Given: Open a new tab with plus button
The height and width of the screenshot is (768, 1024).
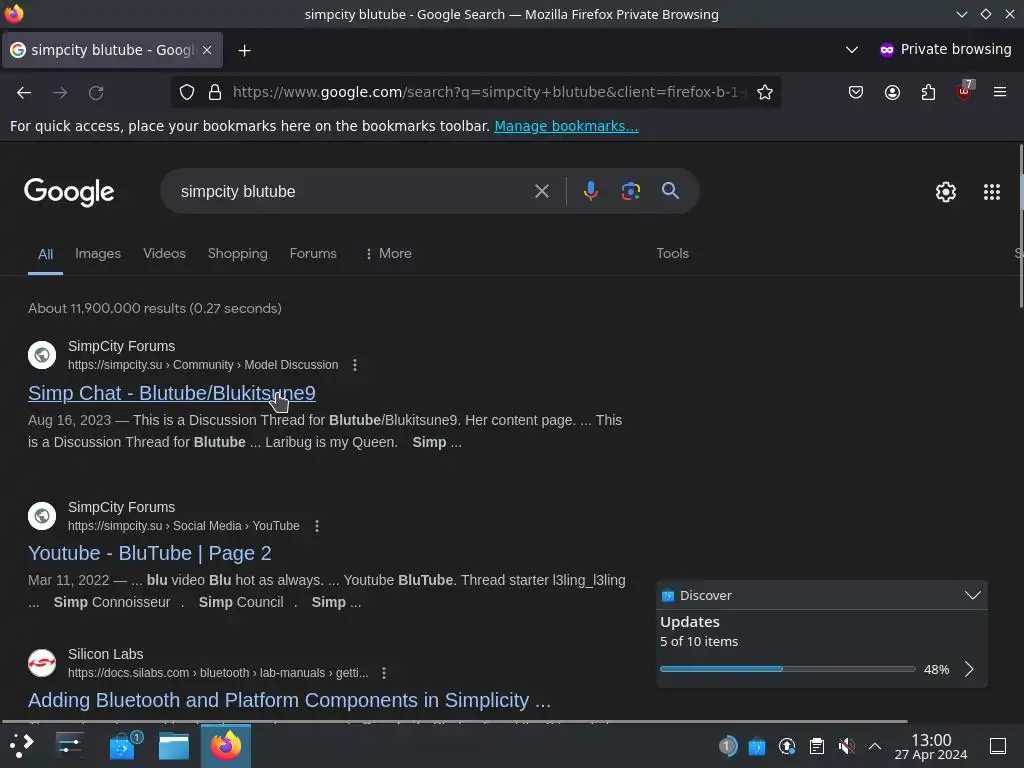Looking at the screenshot, I should click(x=244, y=50).
